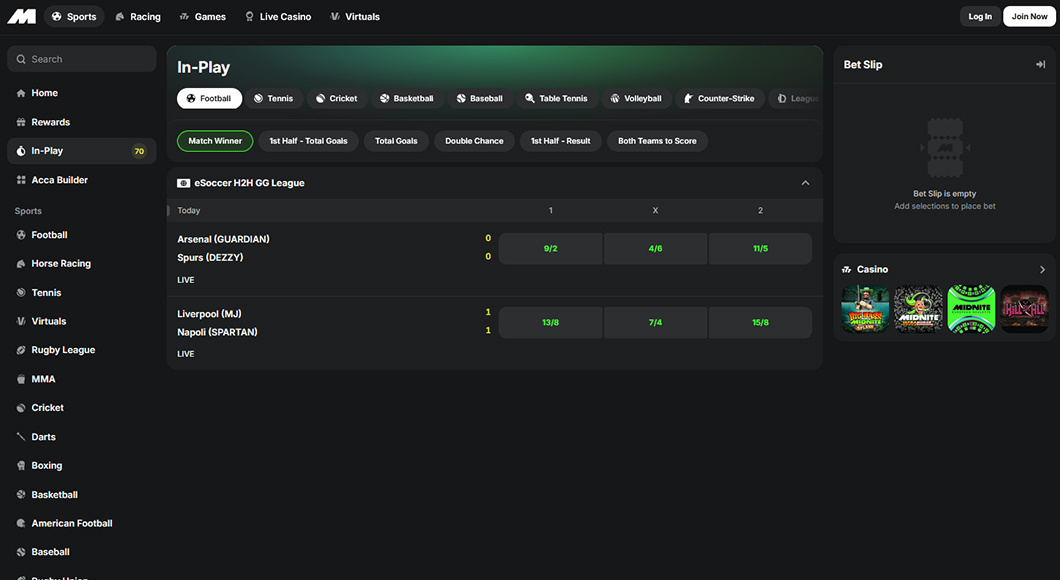Open Baseball in the sidebar sports list
Viewport: 1060px width, 580px height.
82,552
